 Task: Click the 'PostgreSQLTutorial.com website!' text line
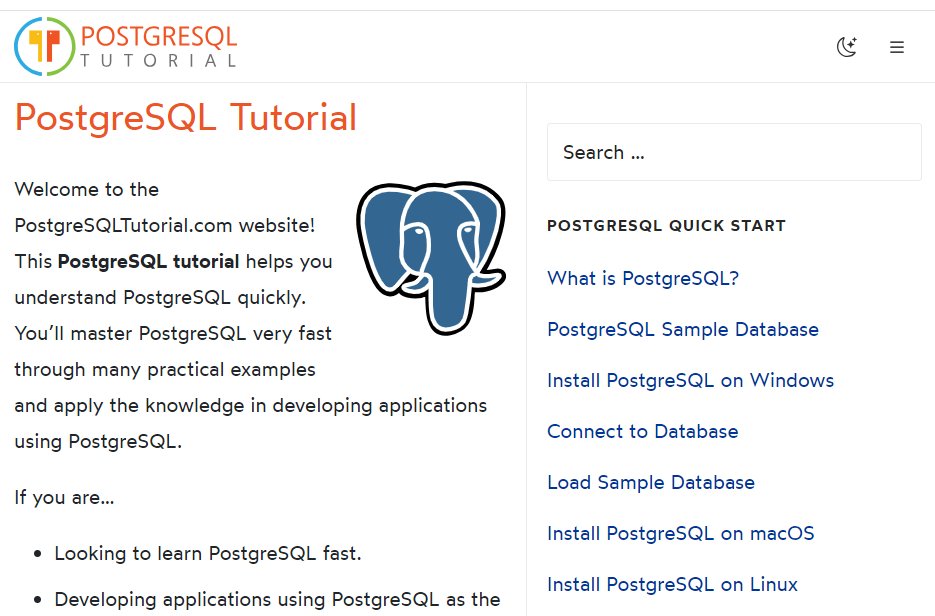coord(165,225)
